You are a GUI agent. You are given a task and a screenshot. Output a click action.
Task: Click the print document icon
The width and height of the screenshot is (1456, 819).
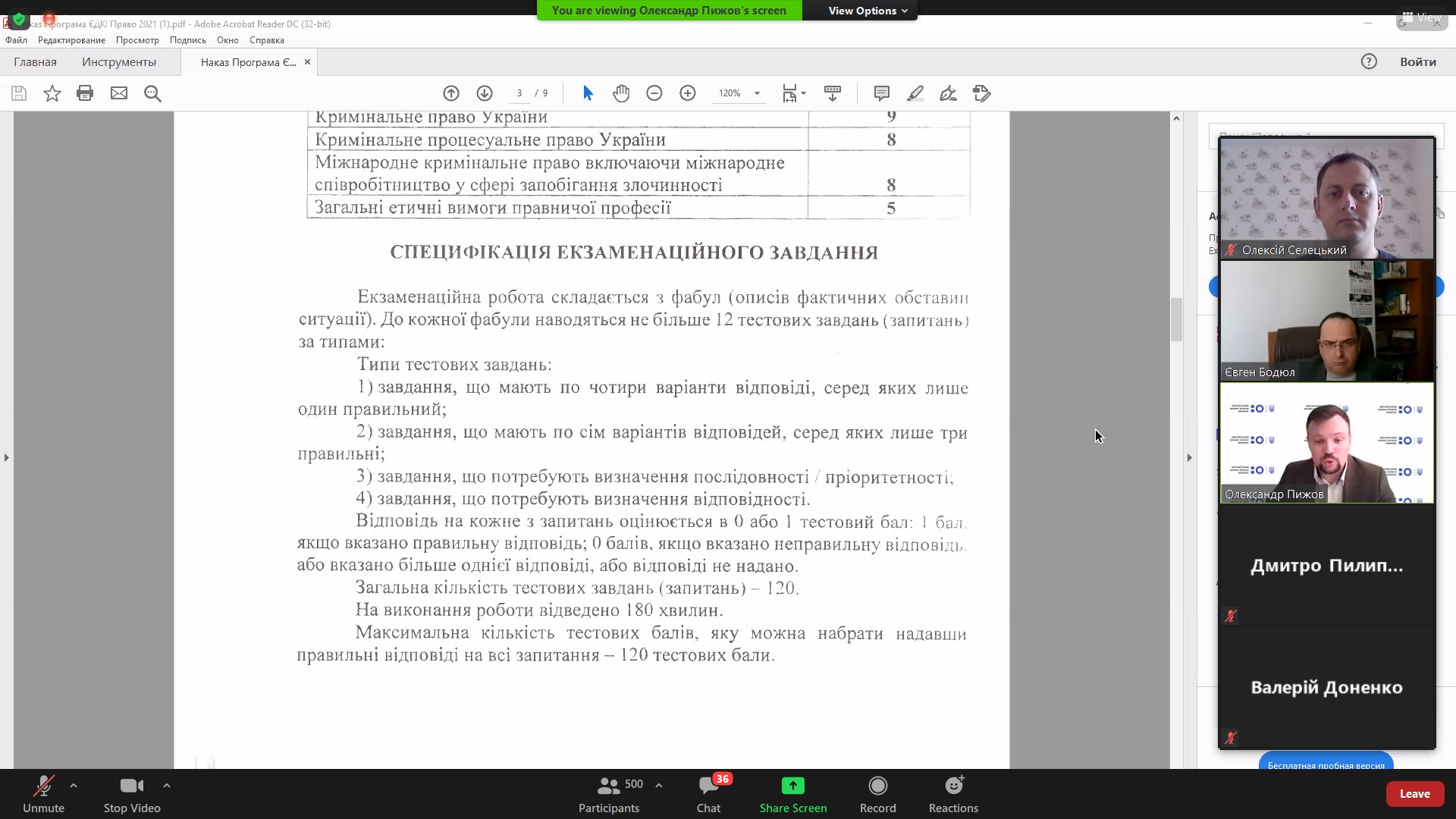(x=85, y=93)
